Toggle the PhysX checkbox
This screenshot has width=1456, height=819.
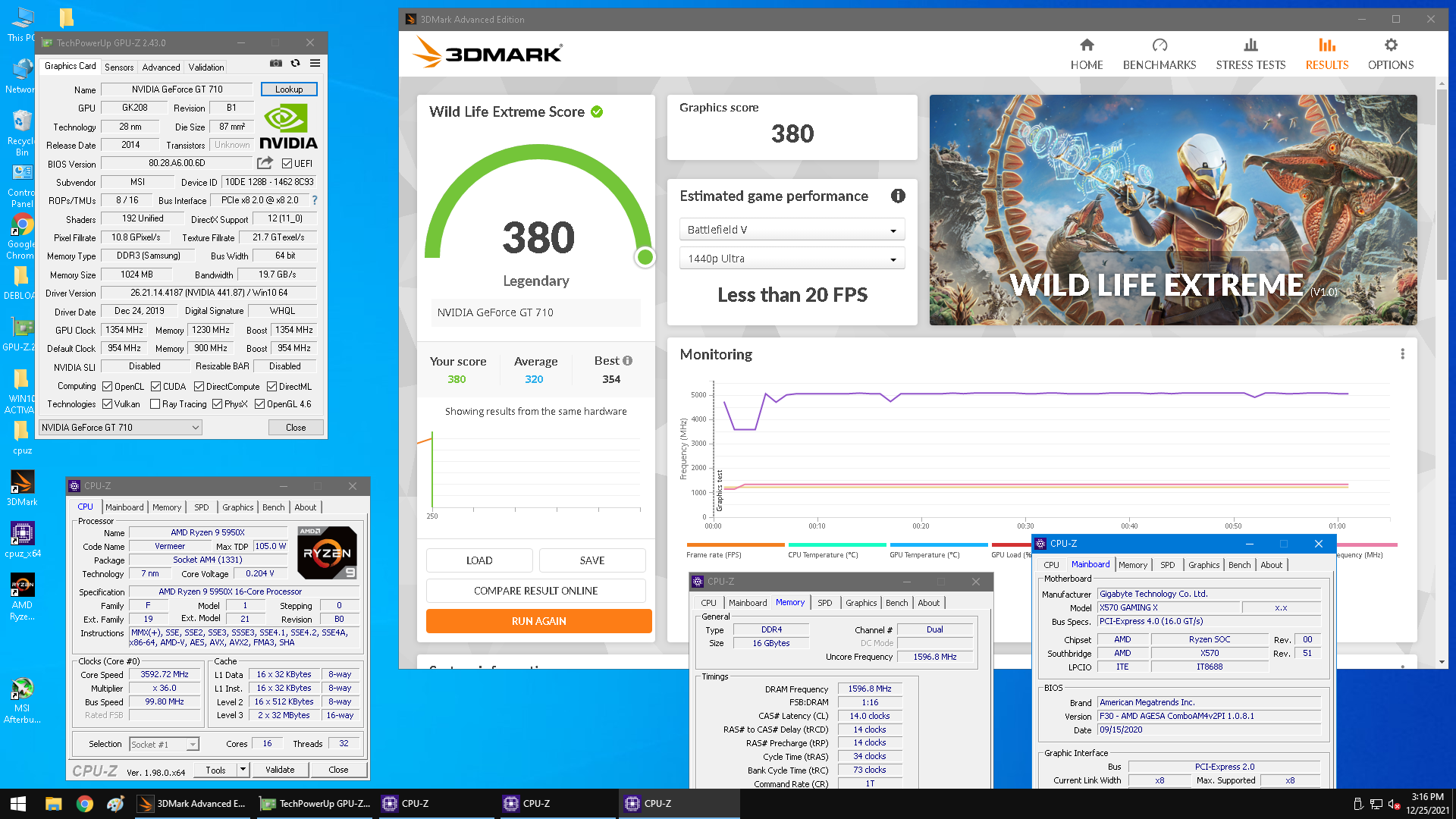[x=217, y=404]
